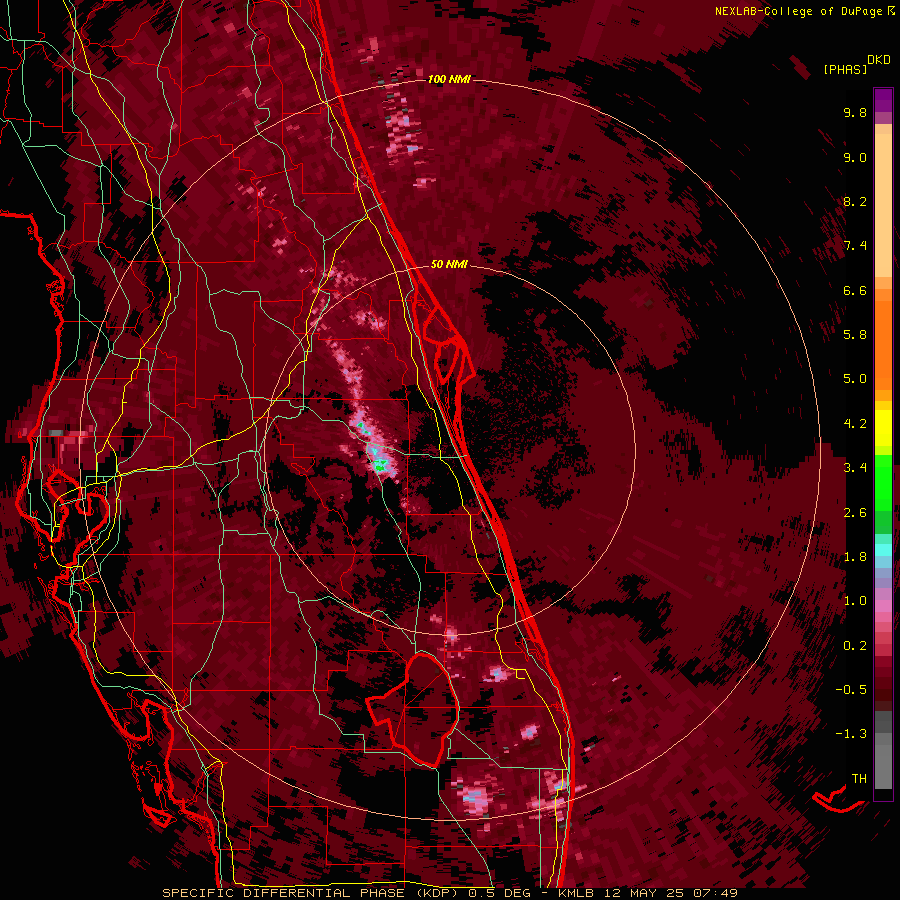This screenshot has width=900, height=900.
Task: Select the -1.3 scale value
Action: tap(851, 734)
